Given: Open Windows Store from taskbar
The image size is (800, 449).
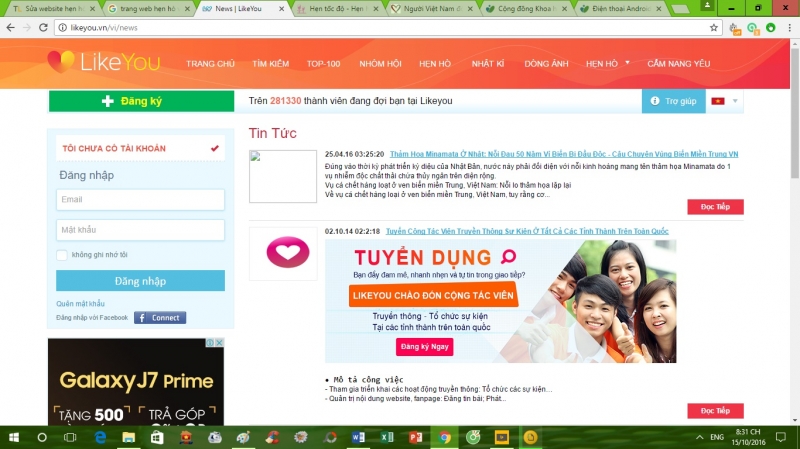Looking at the screenshot, I should (157, 437).
